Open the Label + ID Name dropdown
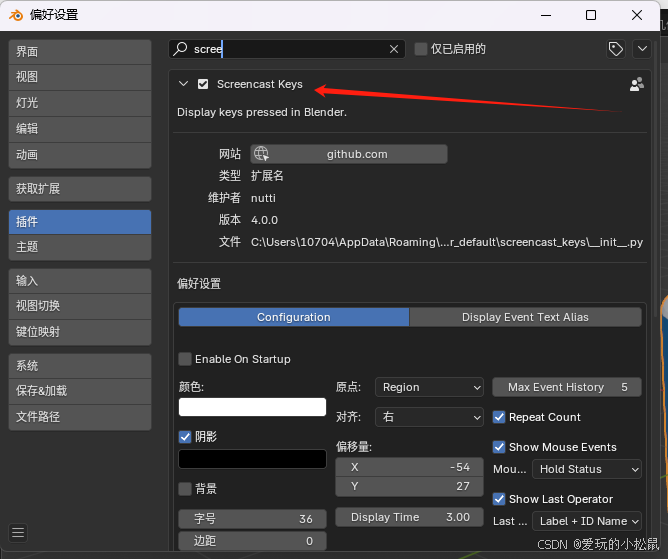Screen dimensions: 668x559 pyautogui.click(x=587, y=521)
